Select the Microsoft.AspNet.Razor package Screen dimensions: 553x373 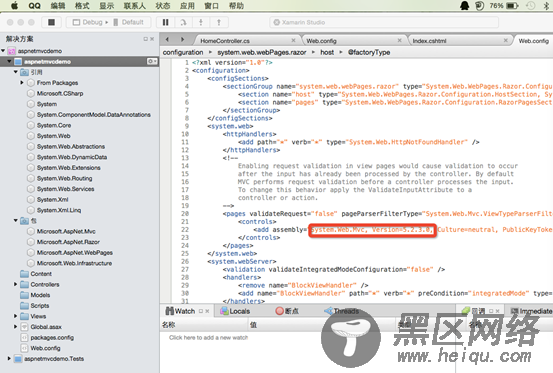(x=68, y=242)
